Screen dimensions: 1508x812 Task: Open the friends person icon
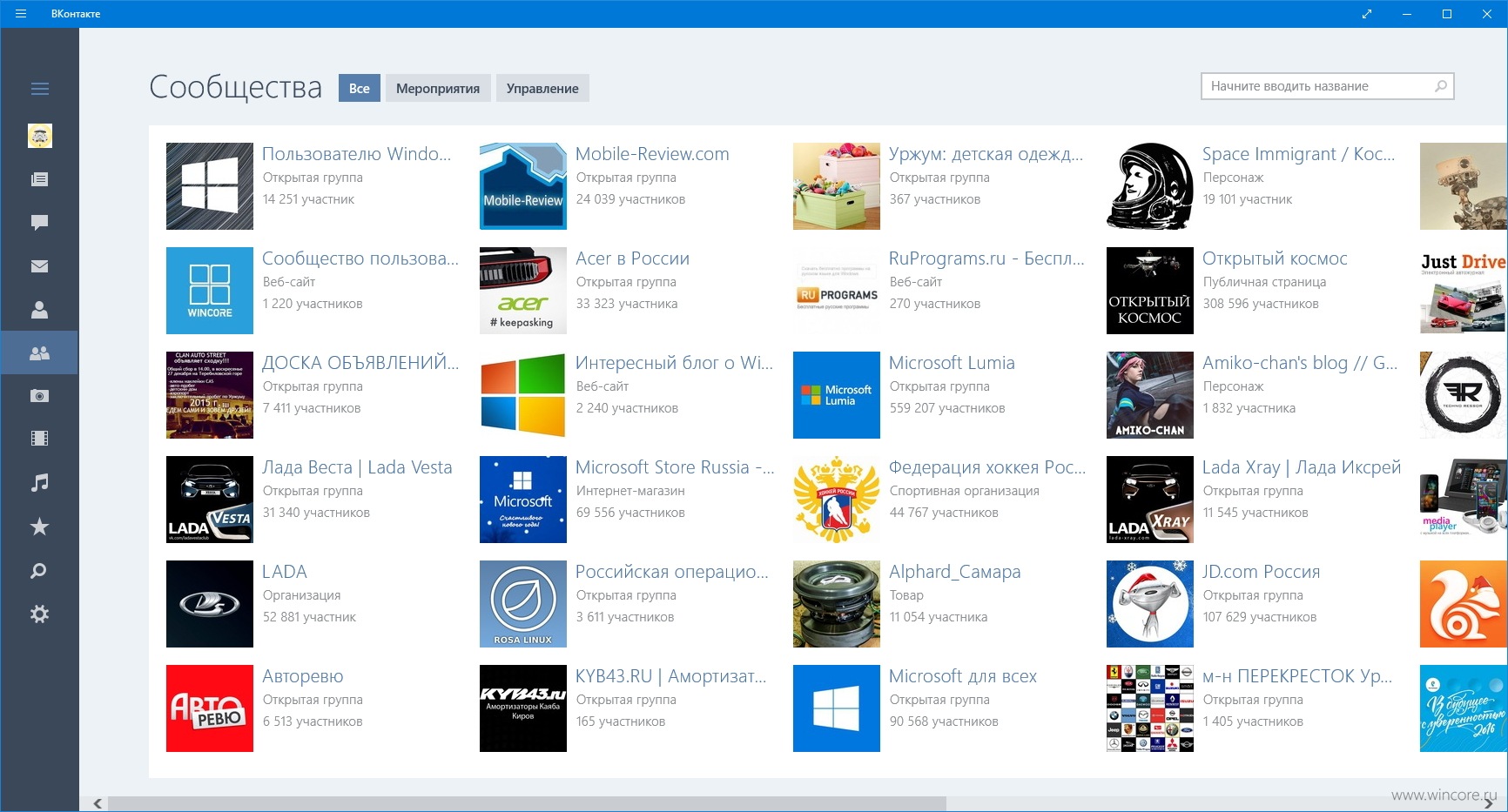click(x=39, y=310)
